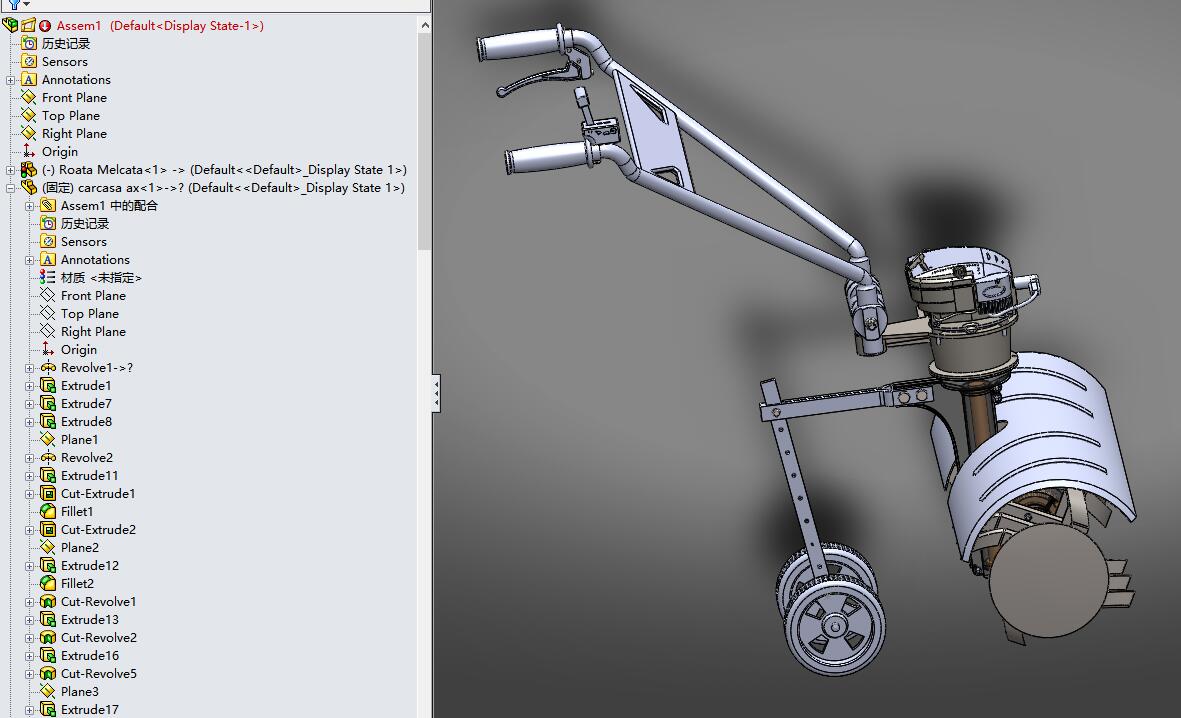The image size is (1181, 718).
Task: Expand the Extrude7 feature node
Action: (29, 405)
